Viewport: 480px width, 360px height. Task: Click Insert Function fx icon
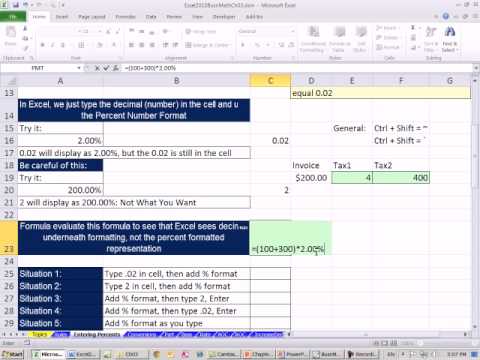pos(116,68)
